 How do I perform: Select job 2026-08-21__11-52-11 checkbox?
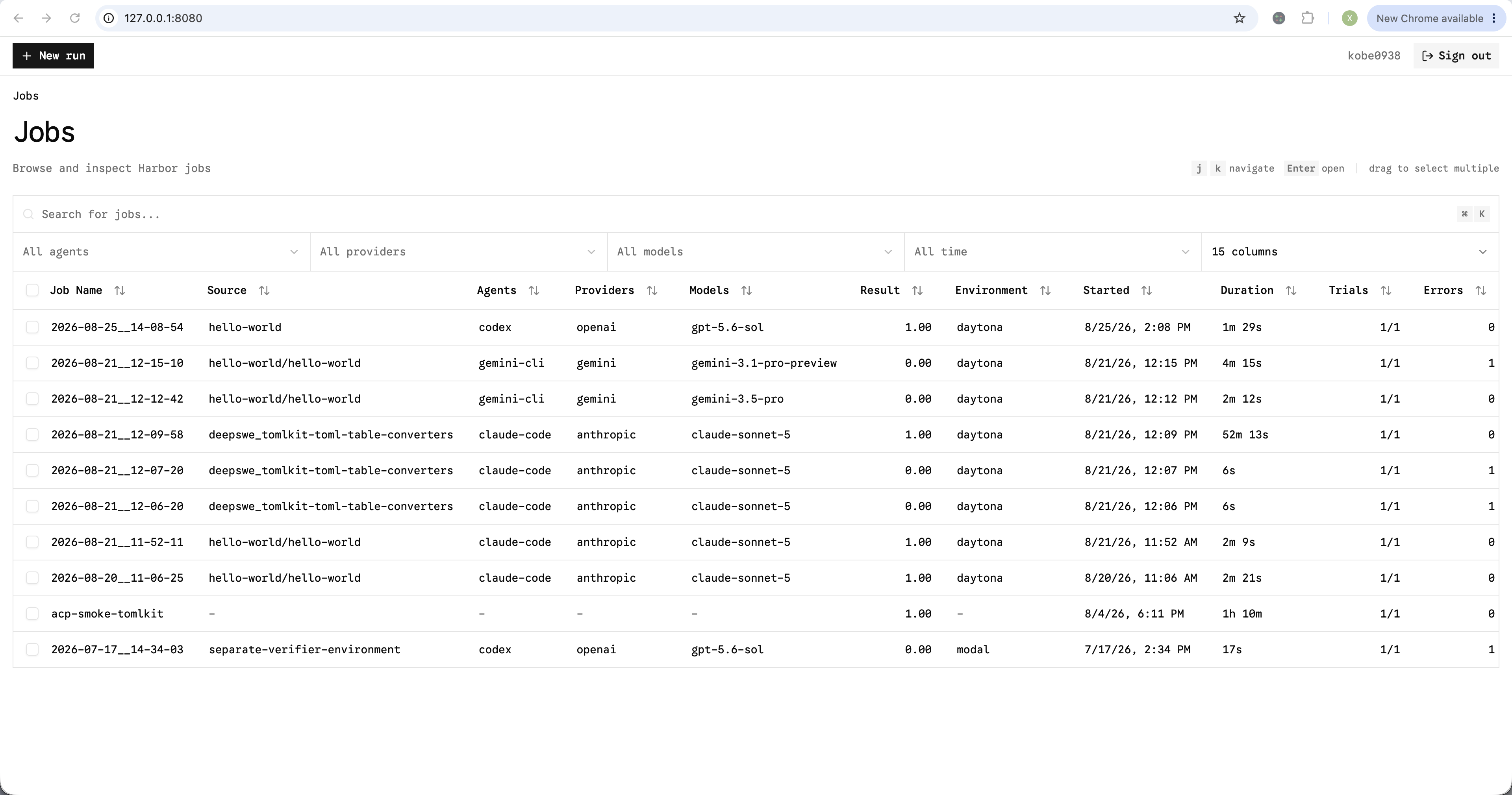coord(32,542)
